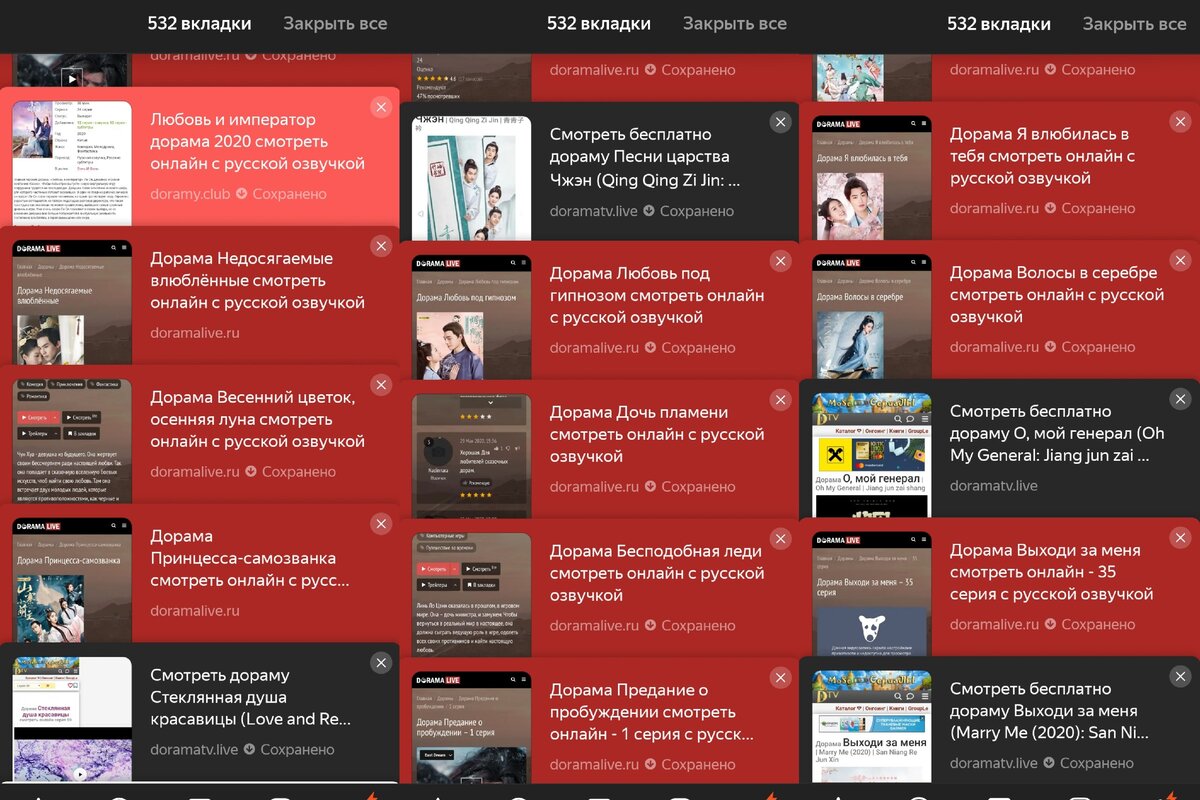Select the Дорама Дочь пламени tab title
The image size is (1200, 800).
click(x=657, y=434)
